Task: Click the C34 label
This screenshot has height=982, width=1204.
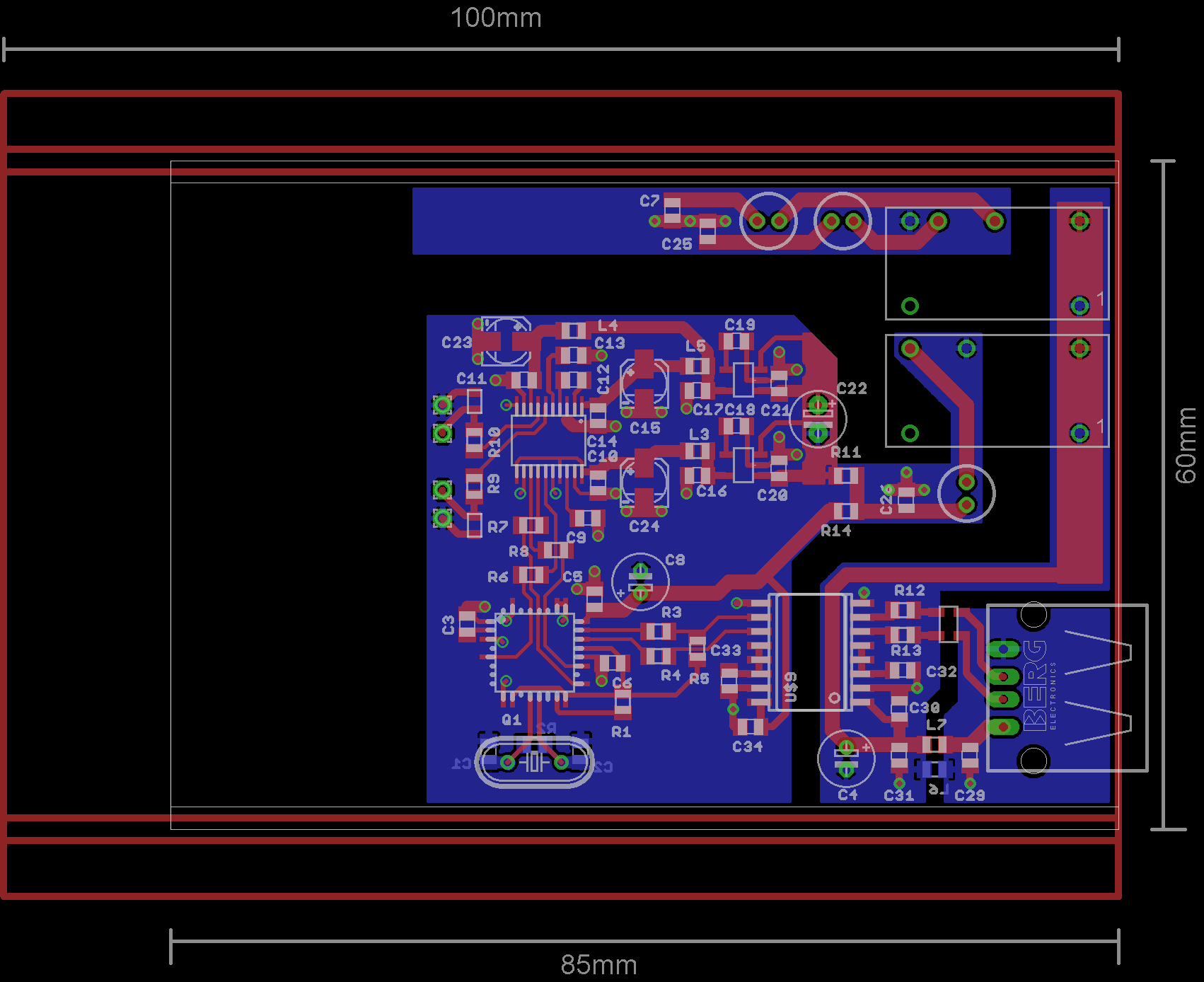Action: pos(748,746)
